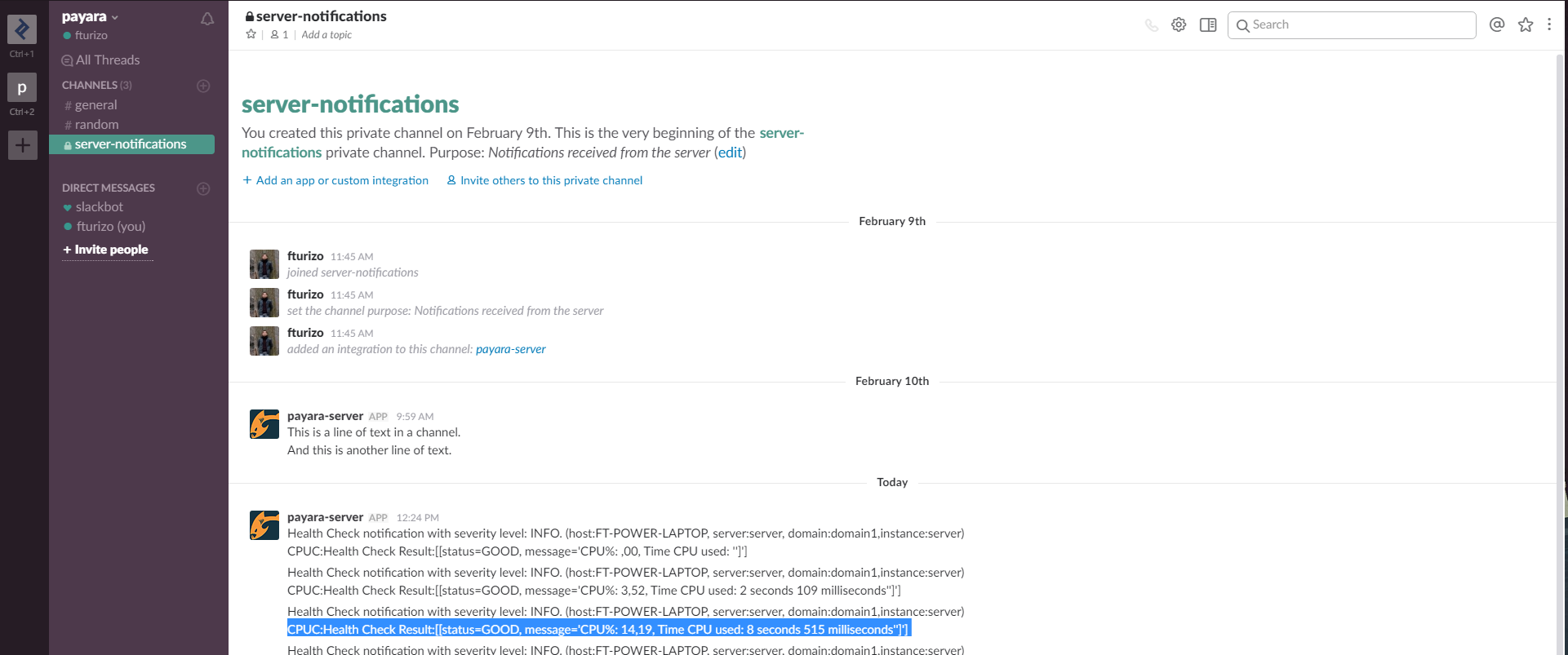Click Add an app or custom integration
The width and height of the screenshot is (1568, 655).
pos(341,180)
